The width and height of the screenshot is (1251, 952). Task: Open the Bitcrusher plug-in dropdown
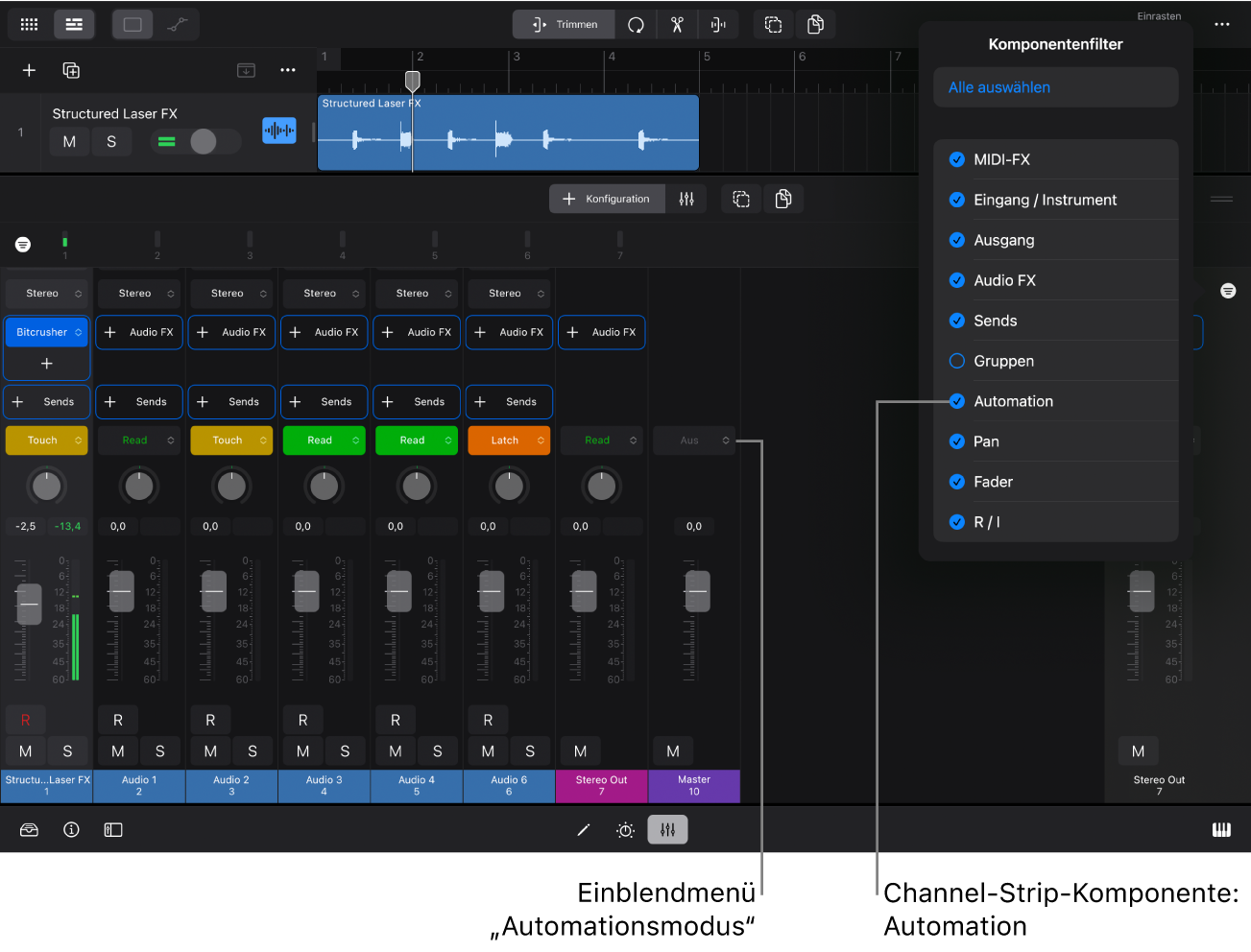point(48,332)
